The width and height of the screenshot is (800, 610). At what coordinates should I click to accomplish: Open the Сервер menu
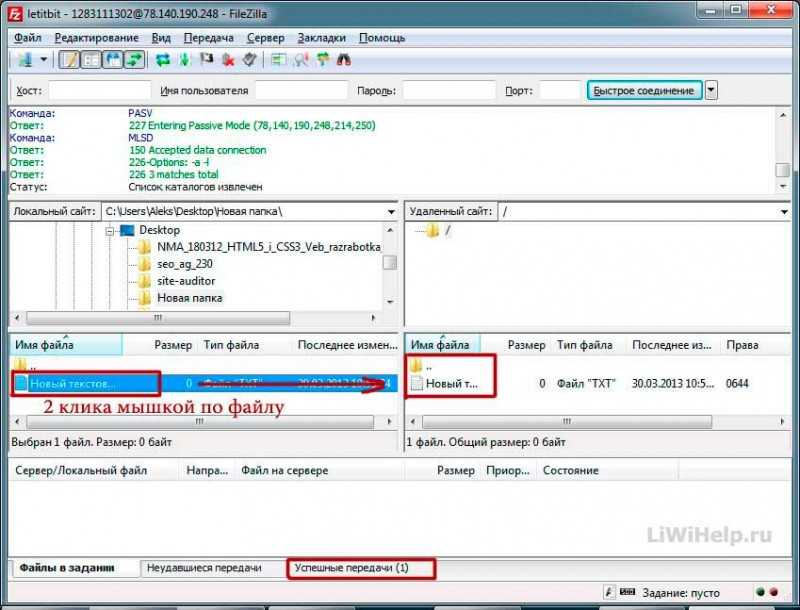pos(265,38)
